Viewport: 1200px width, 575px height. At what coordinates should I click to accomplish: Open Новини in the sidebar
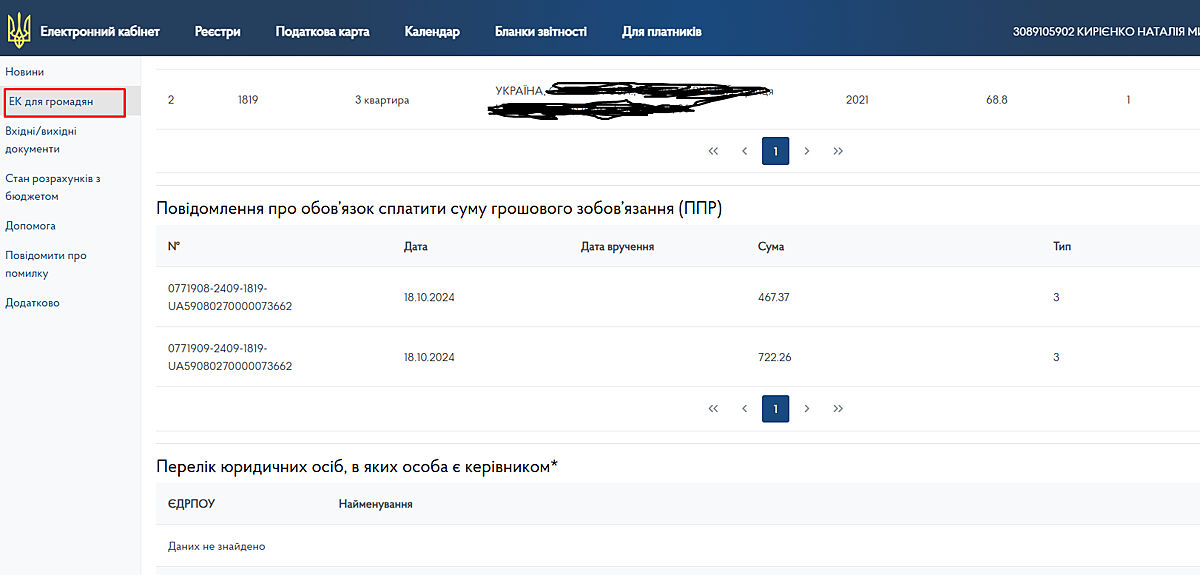(x=25, y=72)
